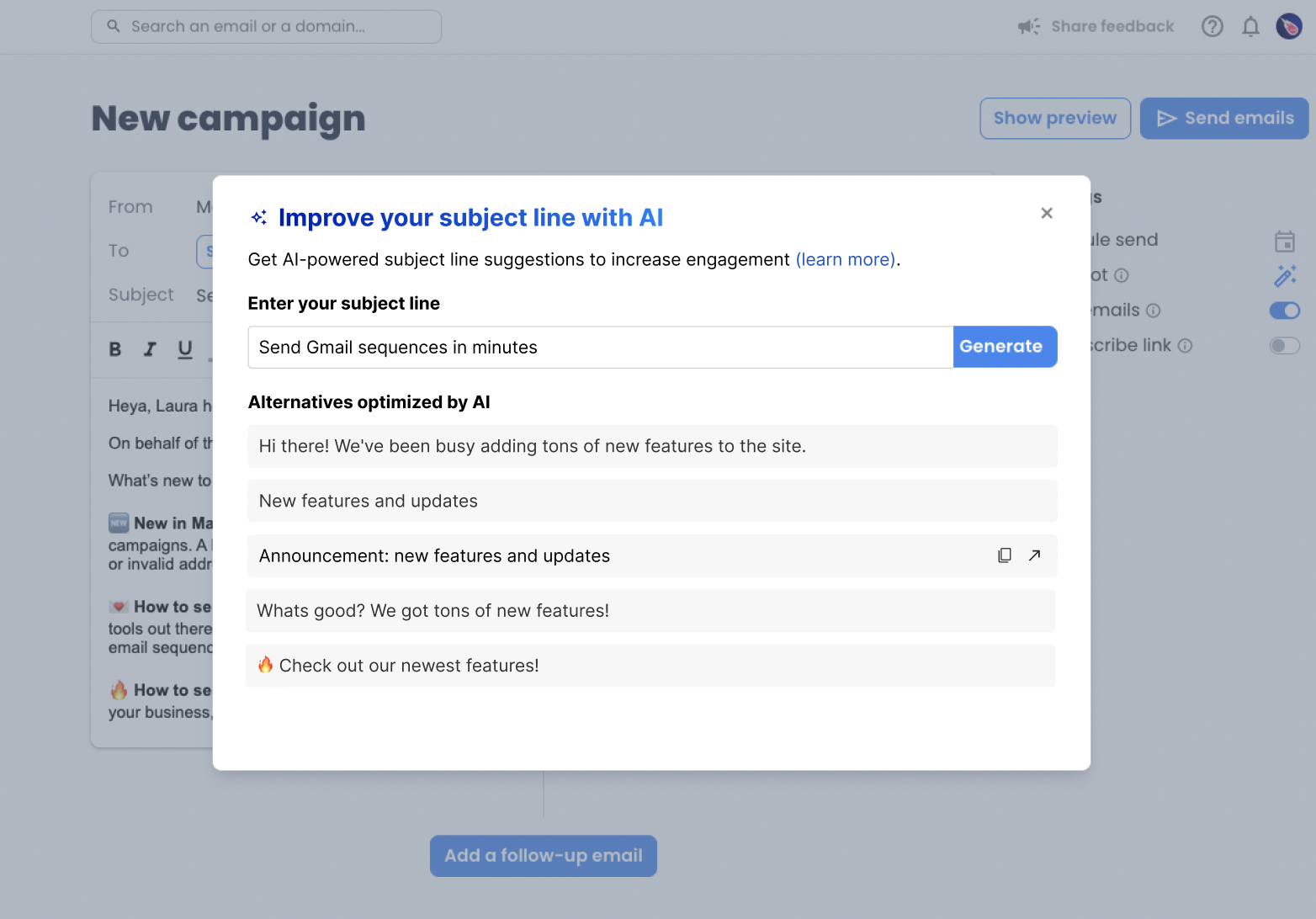The image size is (1316, 919).
Task: Click the Generate button
Action: pyautogui.click(x=1005, y=347)
